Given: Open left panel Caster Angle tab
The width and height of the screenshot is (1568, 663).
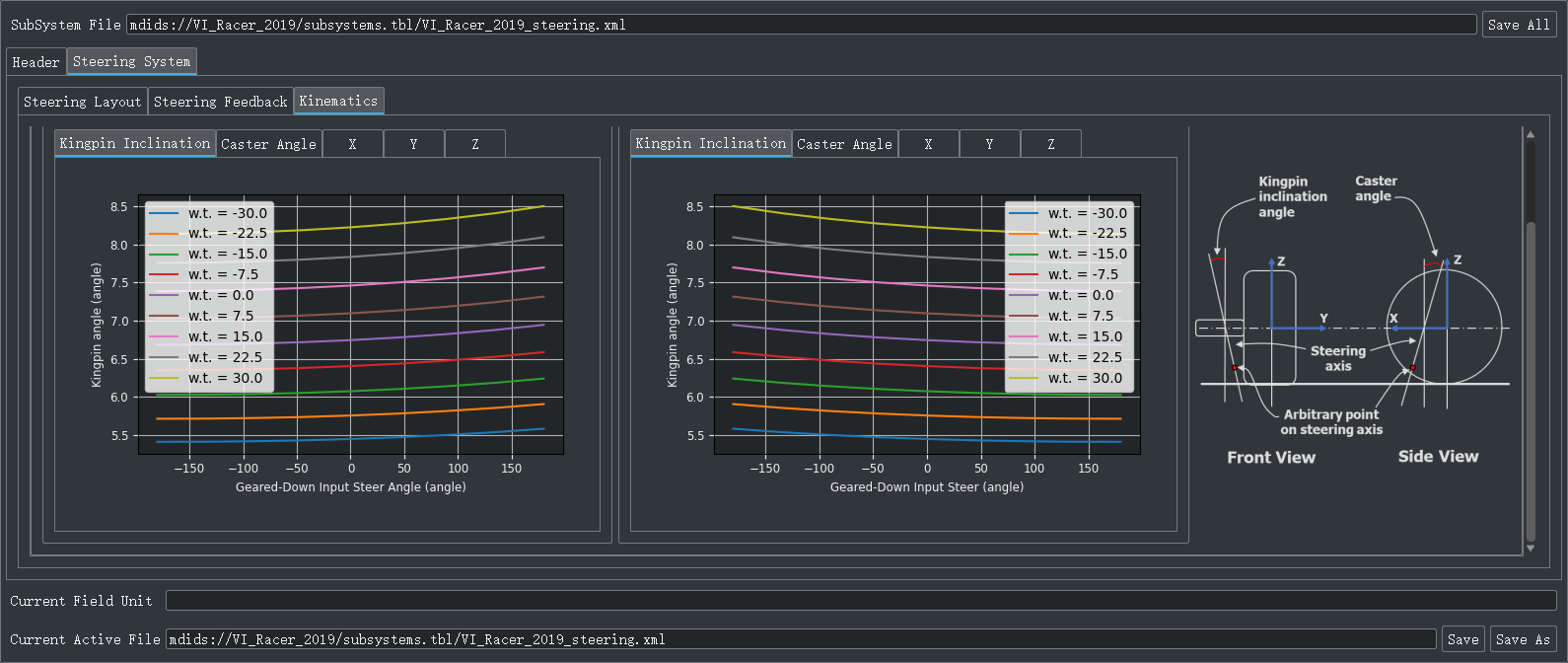Looking at the screenshot, I should (x=268, y=144).
